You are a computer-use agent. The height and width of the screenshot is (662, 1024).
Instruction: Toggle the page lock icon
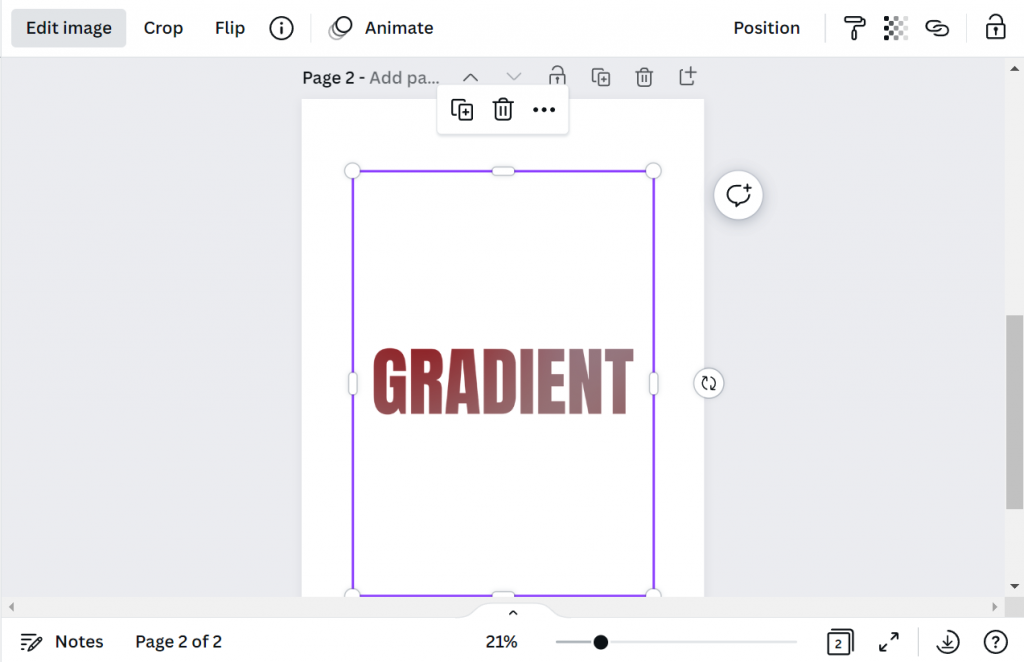click(x=557, y=76)
